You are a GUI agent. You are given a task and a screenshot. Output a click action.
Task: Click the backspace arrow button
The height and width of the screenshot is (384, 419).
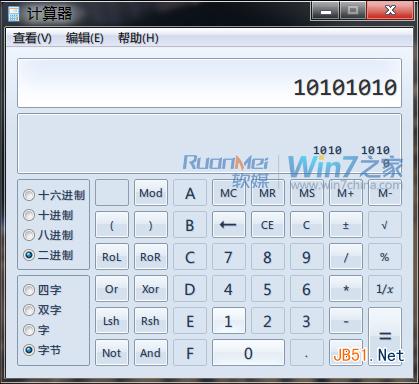coord(229,225)
